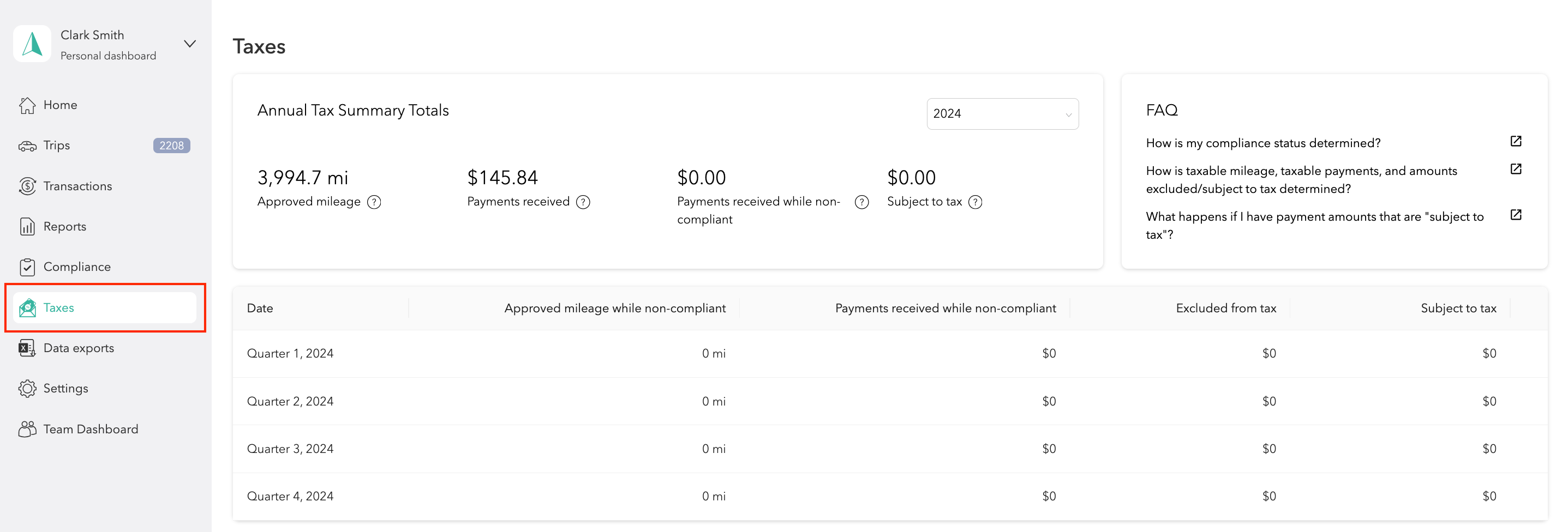Viewport: 1568px width, 532px height.
Task: Show help tooltip for Approved mileage
Action: [x=374, y=202]
